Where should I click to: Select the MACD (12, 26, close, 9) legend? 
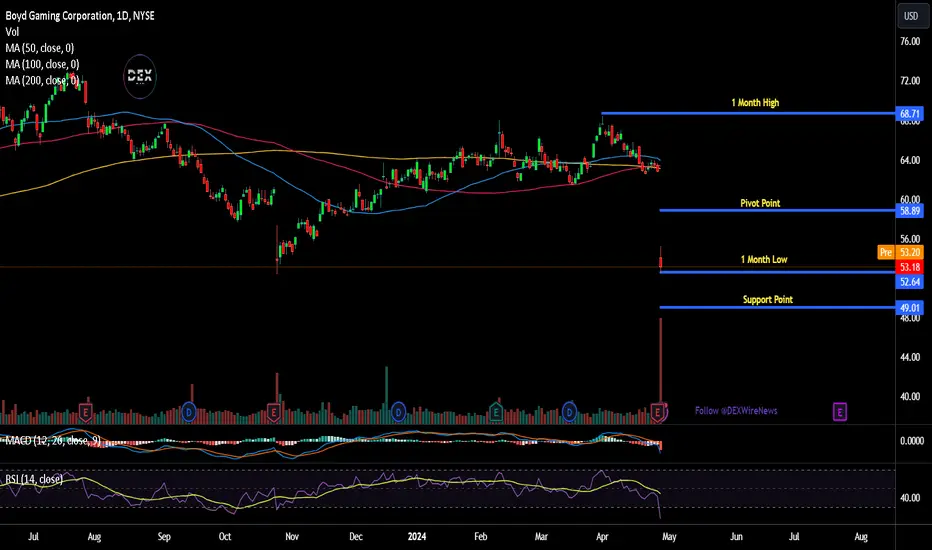point(52,441)
